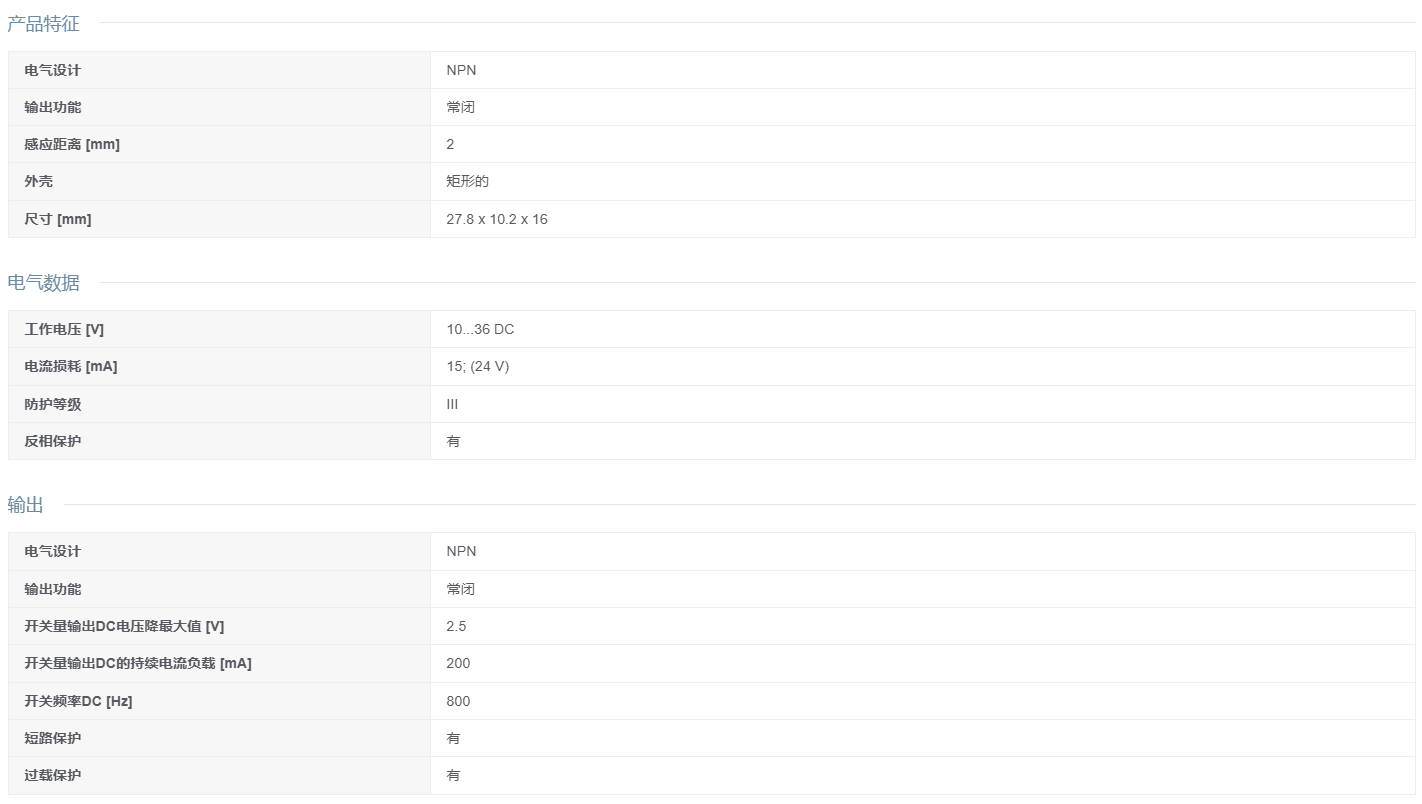
Task: Click the 感应距离 [mm] row label
Action: click(x=72, y=144)
